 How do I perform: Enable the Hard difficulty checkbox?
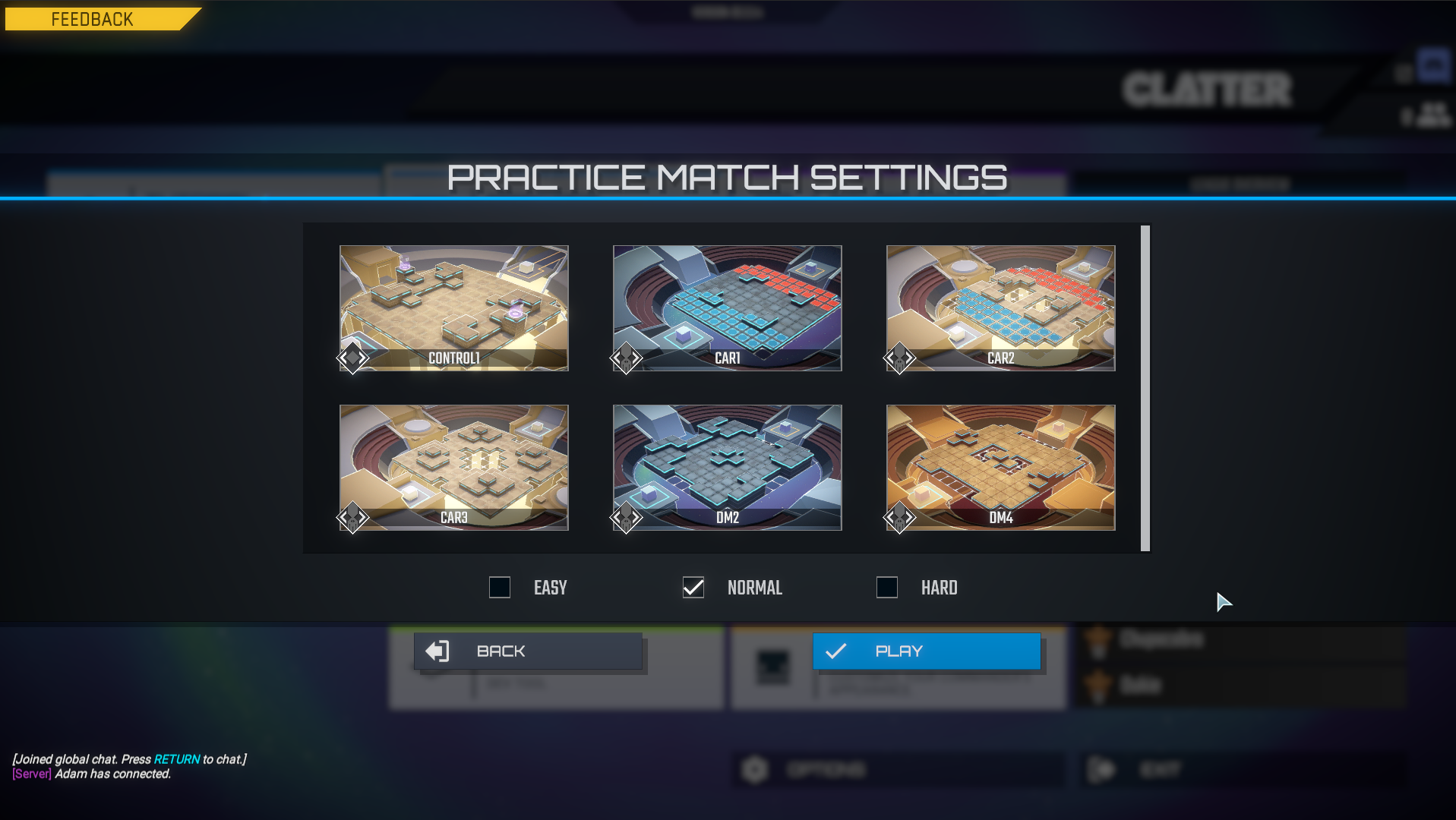887,587
